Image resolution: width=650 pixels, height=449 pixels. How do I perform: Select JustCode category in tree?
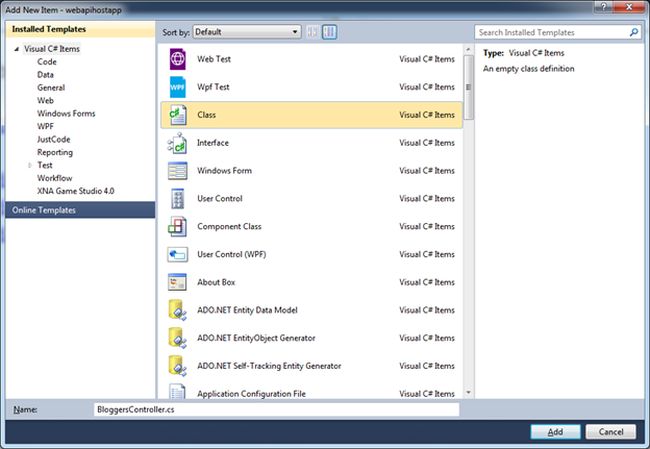[54, 139]
